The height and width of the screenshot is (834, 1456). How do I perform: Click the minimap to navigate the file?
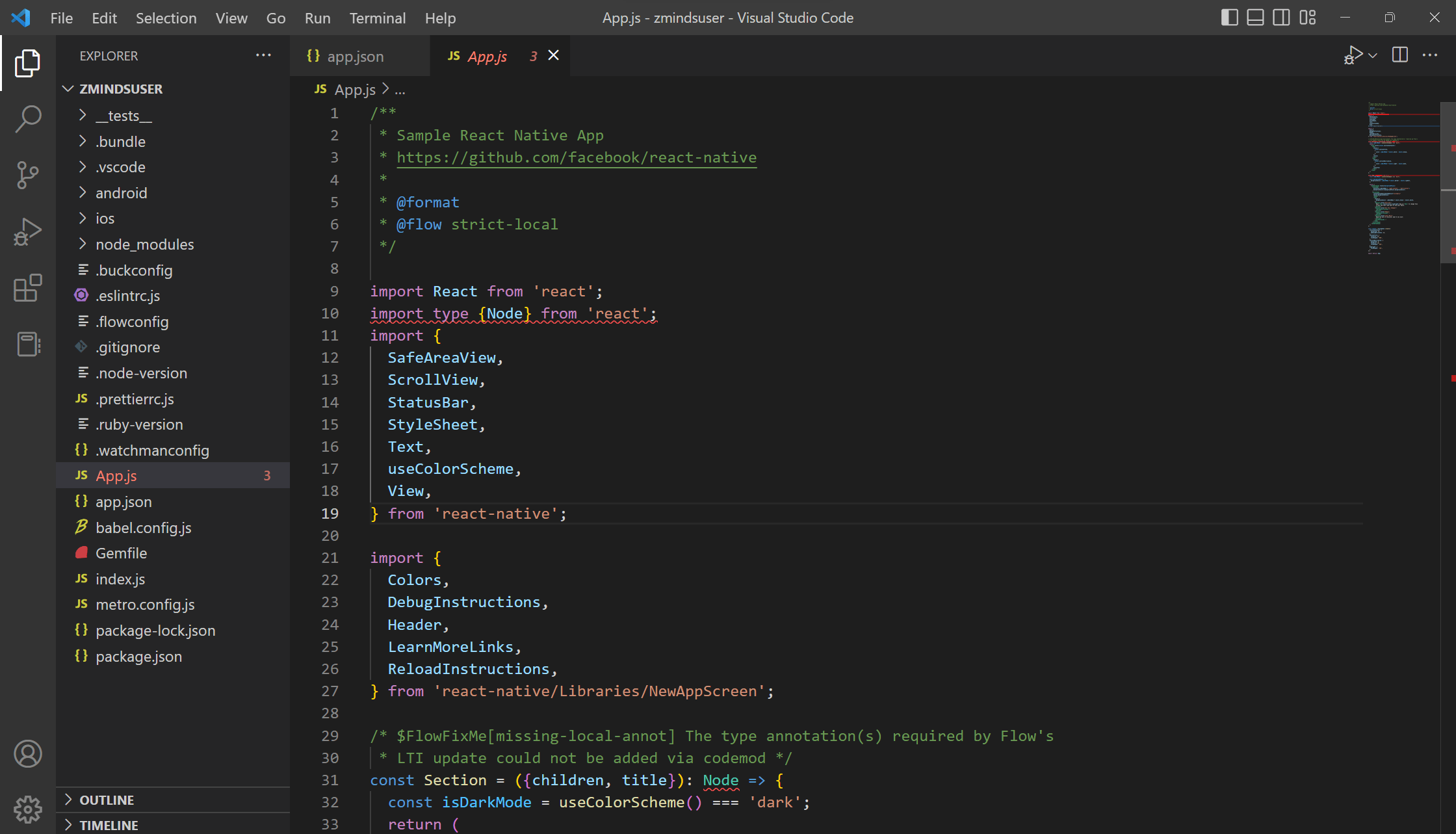[1401, 182]
